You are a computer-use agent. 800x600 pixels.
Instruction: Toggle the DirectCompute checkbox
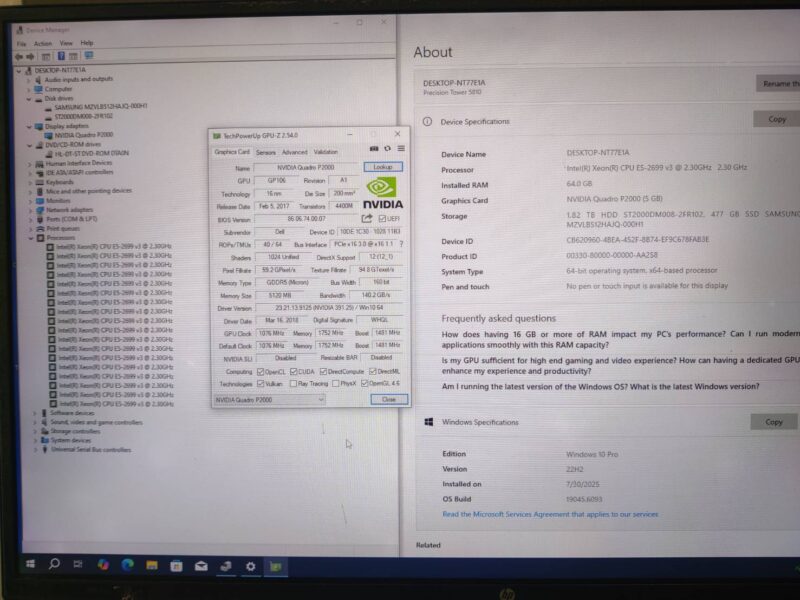323,371
